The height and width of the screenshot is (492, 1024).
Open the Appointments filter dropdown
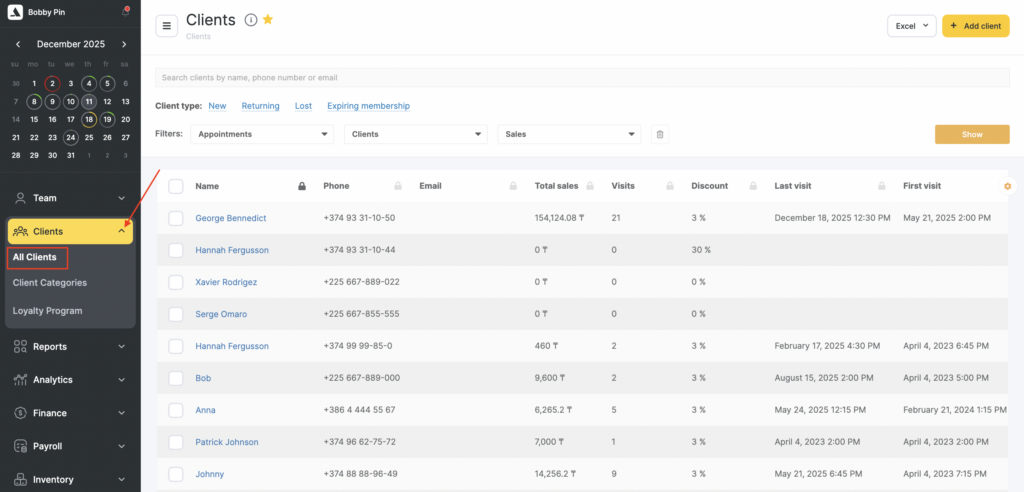point(262,134)
